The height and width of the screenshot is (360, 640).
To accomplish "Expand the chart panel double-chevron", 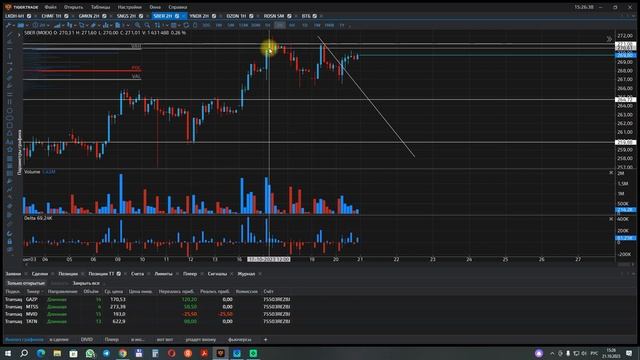I will click(x=609, y=39).
